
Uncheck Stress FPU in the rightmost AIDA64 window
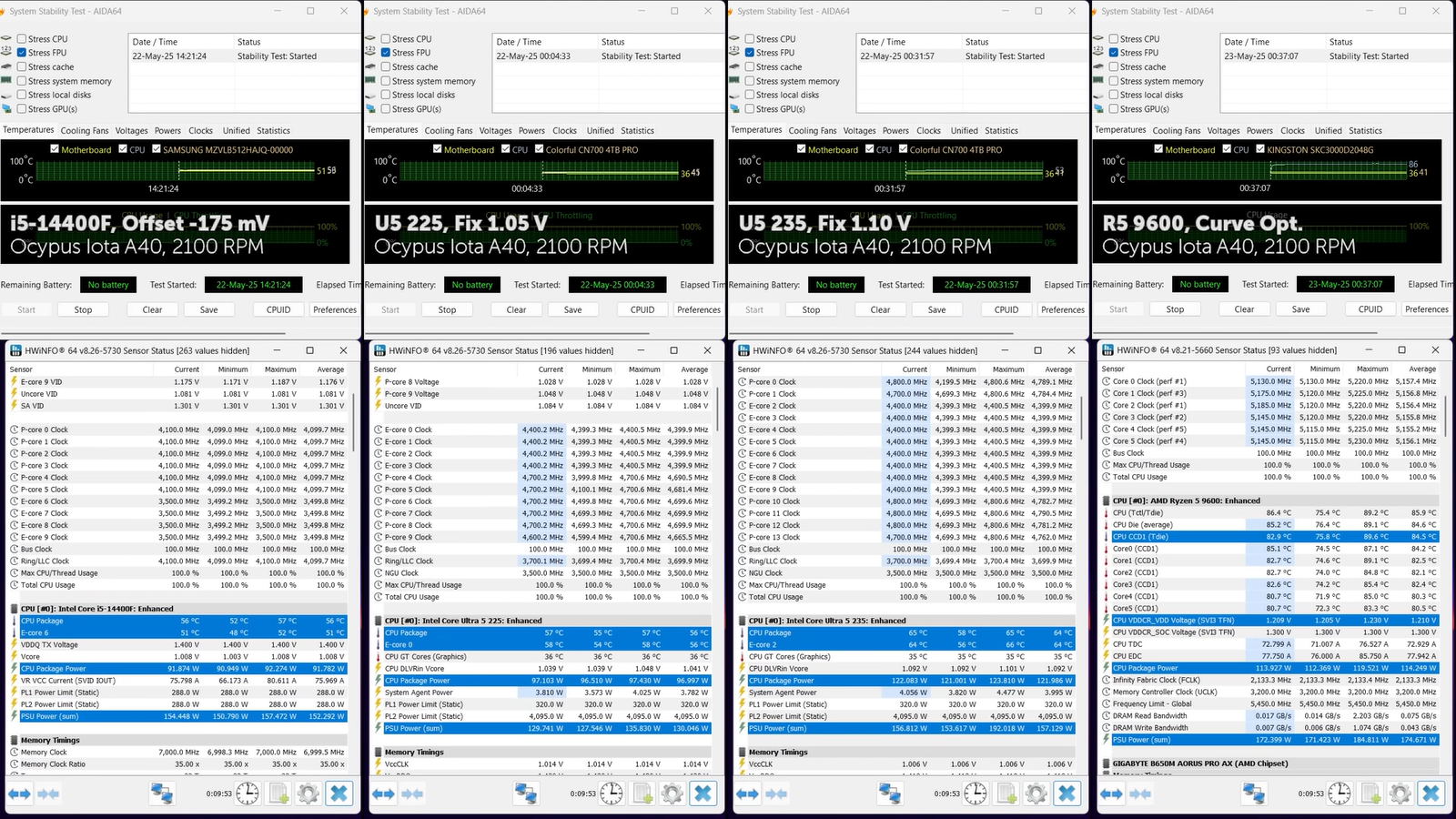[1114, 53]
